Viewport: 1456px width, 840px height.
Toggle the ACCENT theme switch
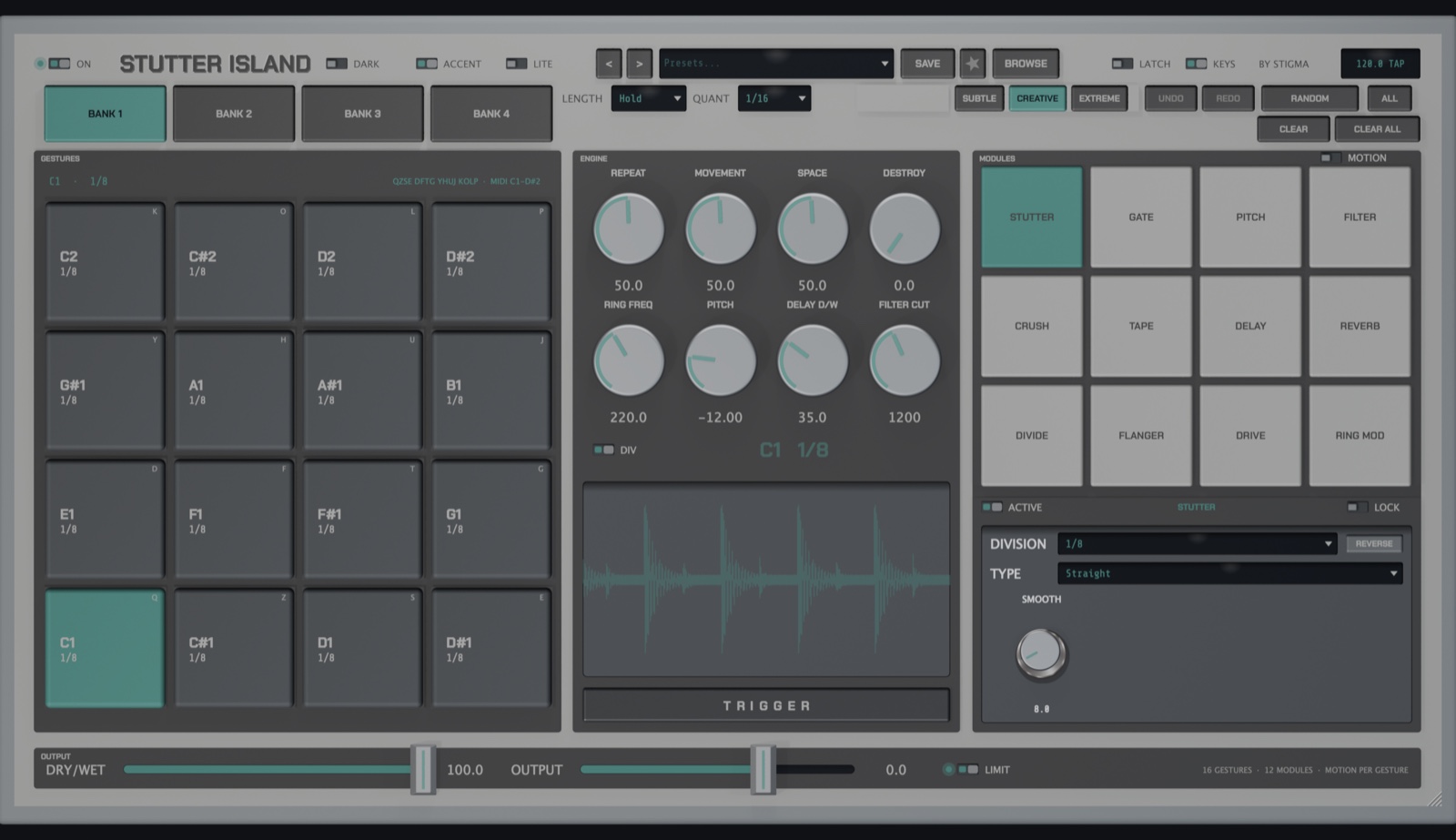[427, 64]
